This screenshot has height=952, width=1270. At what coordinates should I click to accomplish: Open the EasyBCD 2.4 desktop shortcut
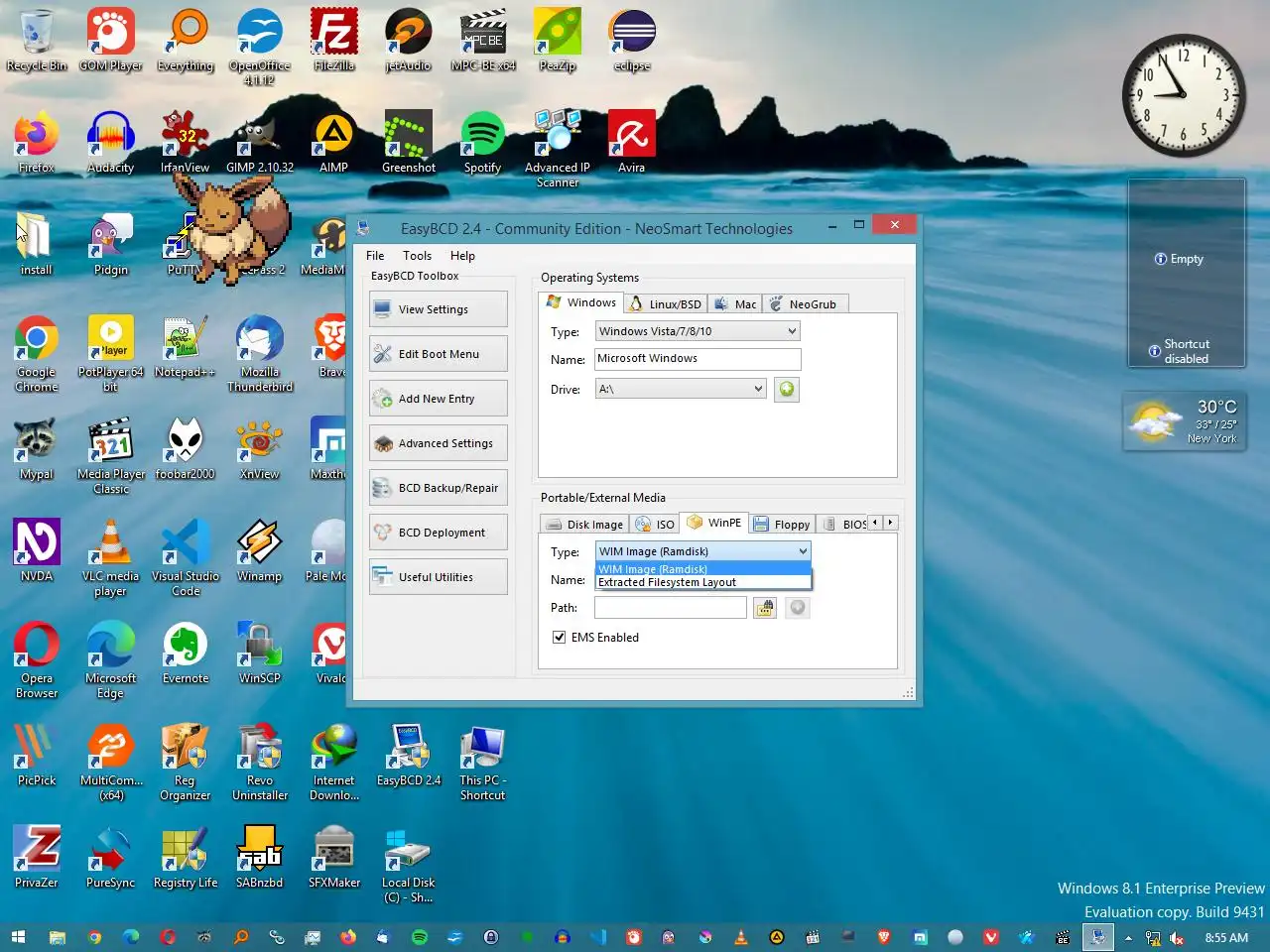[409, 756]
